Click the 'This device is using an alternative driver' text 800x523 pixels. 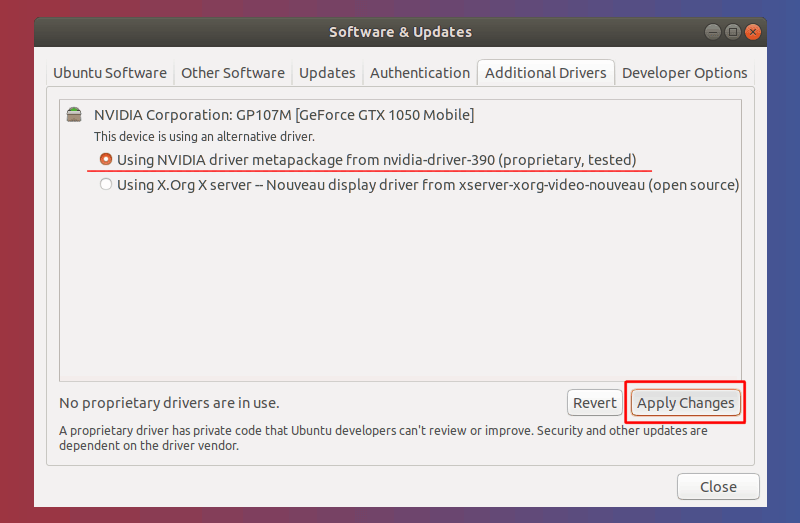pos(204,136)
